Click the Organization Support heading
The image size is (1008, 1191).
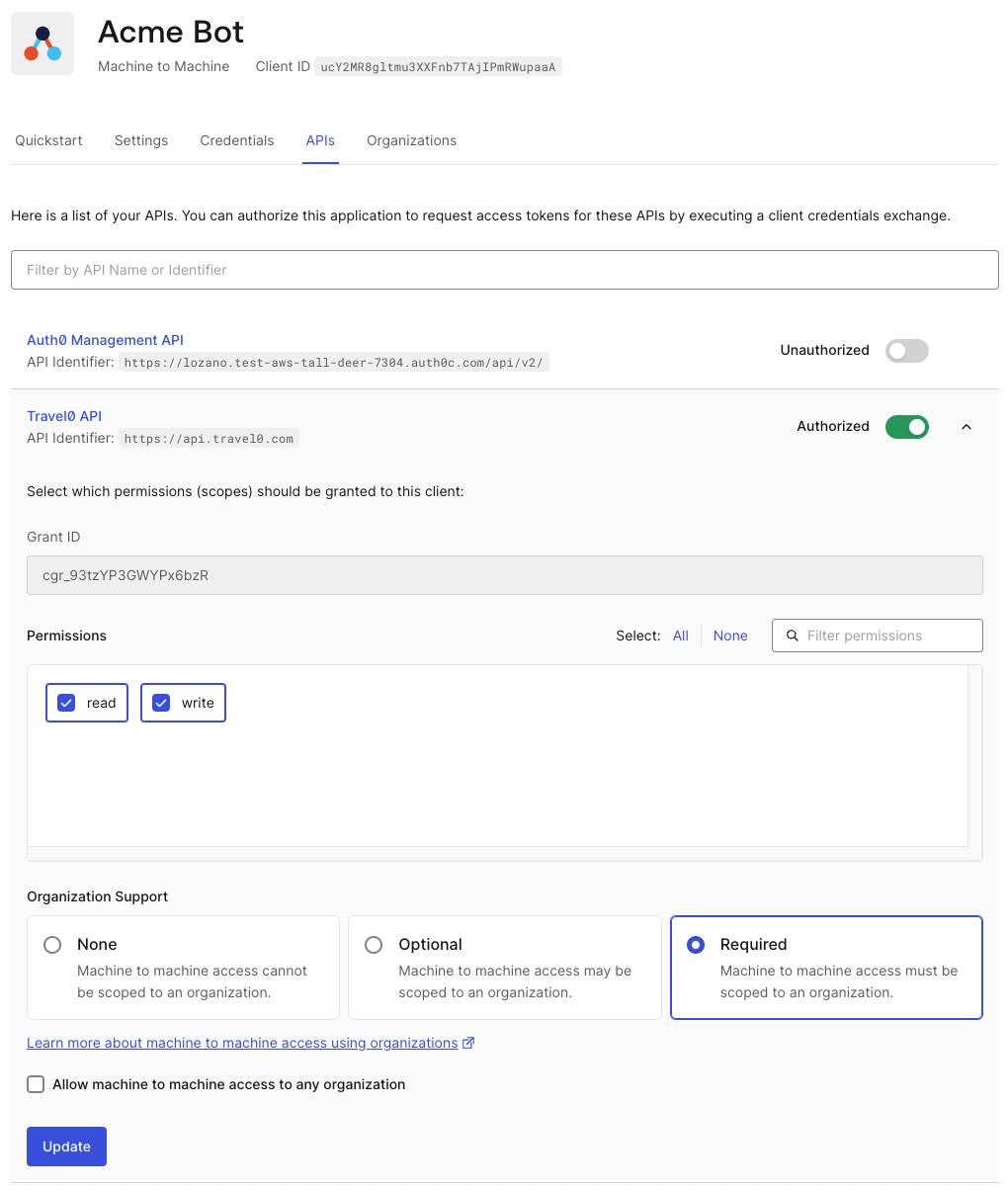(x=98, y=896)
